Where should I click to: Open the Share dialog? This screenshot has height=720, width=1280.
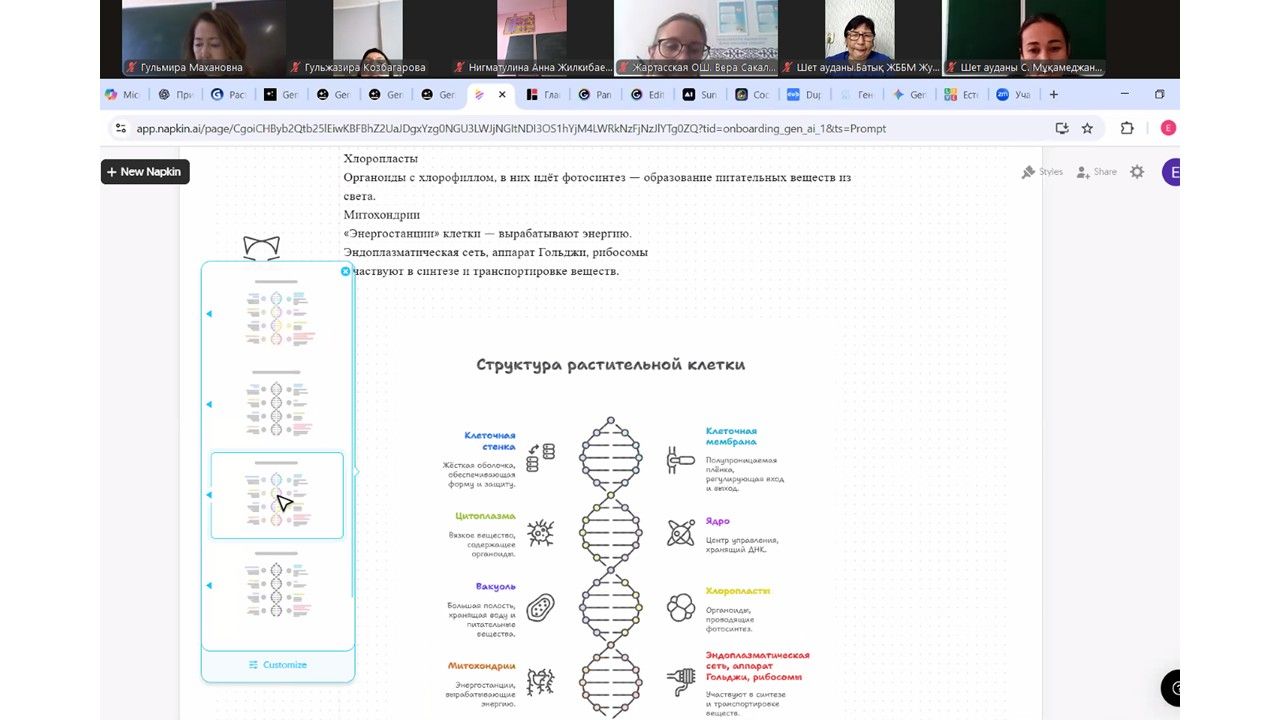point(1096,172)
